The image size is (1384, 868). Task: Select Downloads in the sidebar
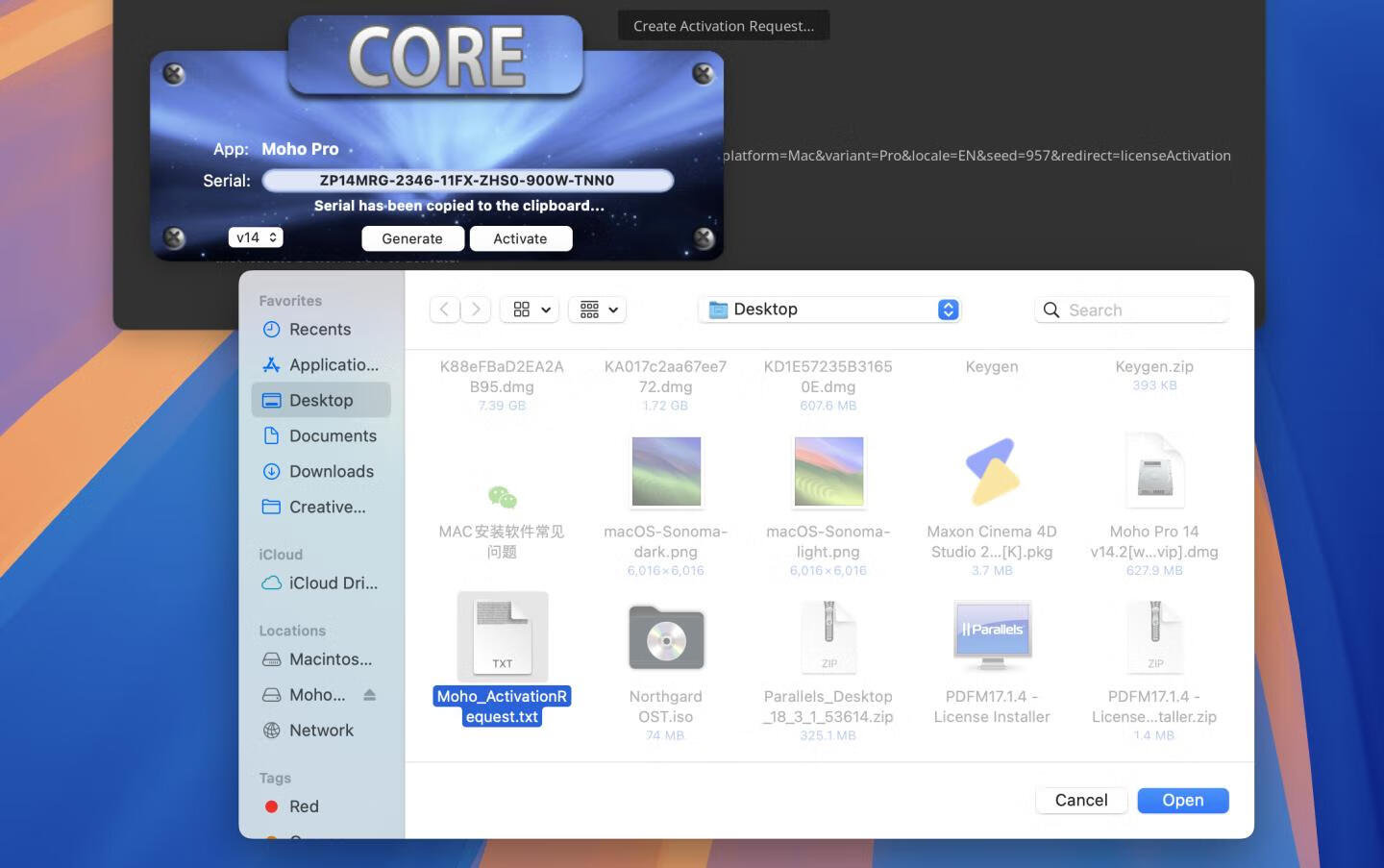click(321, 471)
